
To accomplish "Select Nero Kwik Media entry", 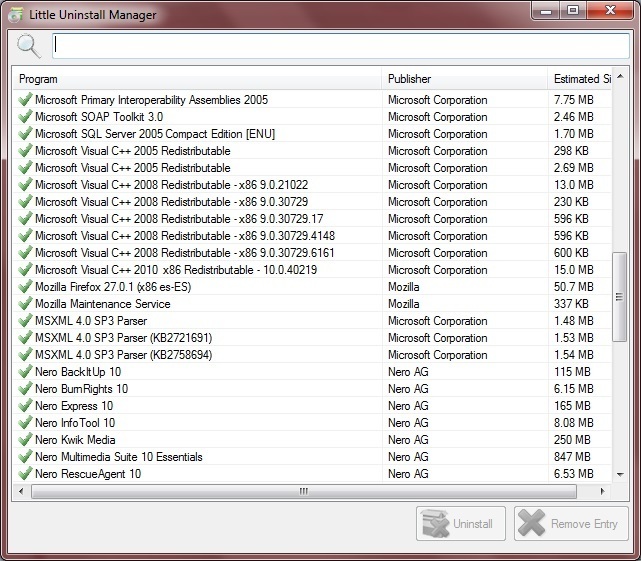I will pyautogui.click(x=313, y=440).
